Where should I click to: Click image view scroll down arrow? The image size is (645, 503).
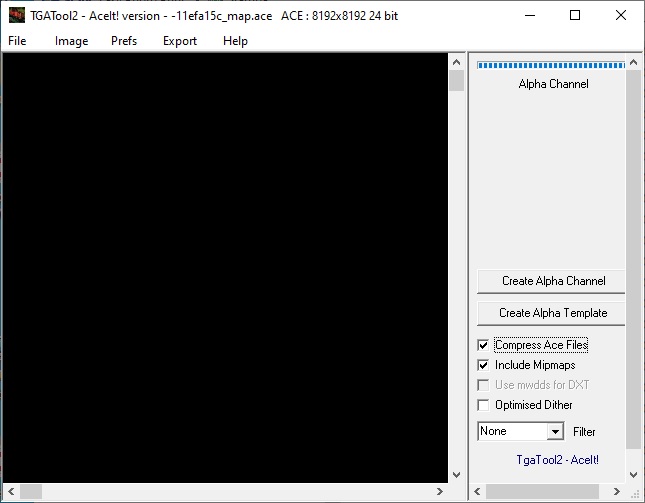point(457,474)
